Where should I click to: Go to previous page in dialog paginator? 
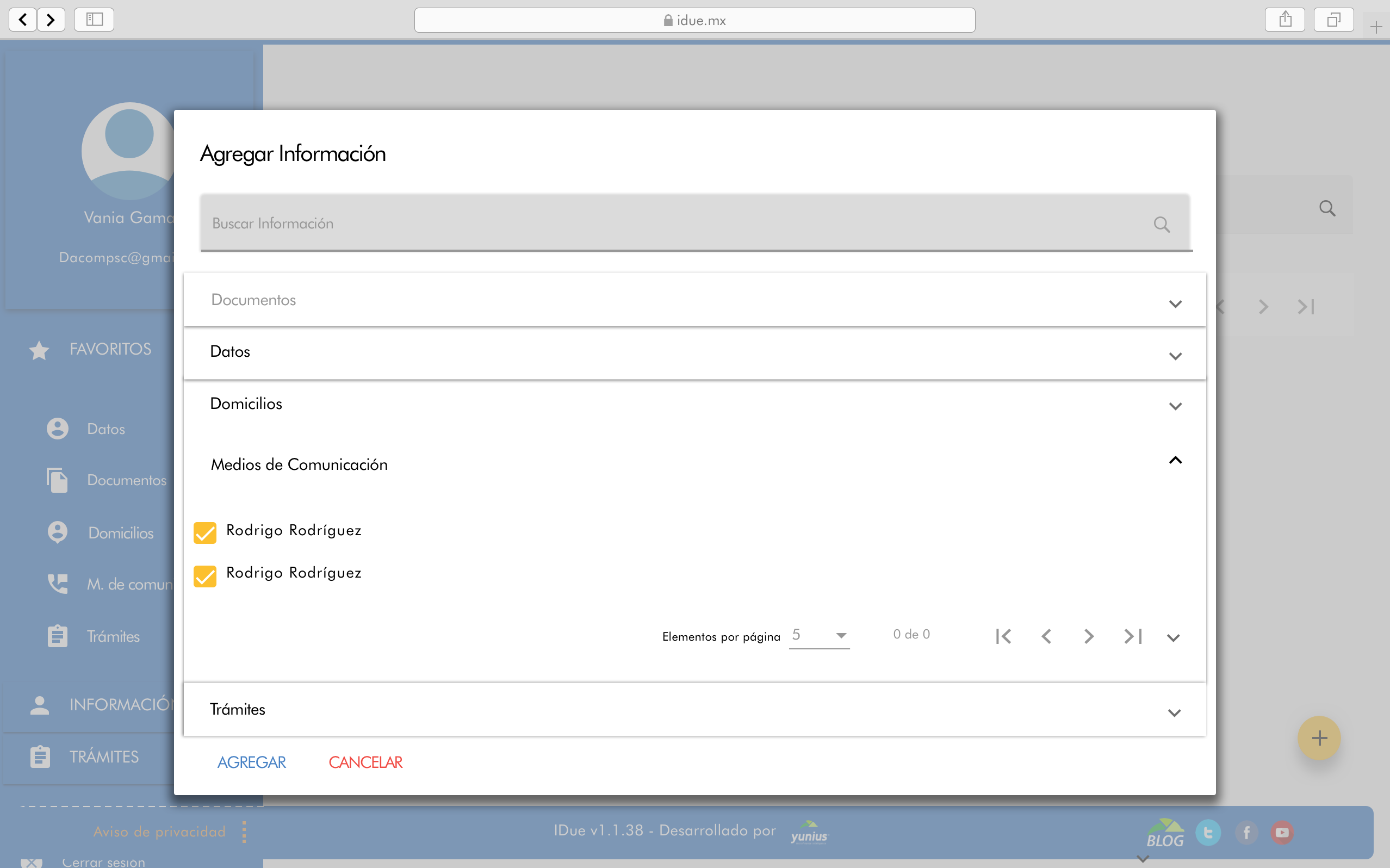click(1046, 636)
